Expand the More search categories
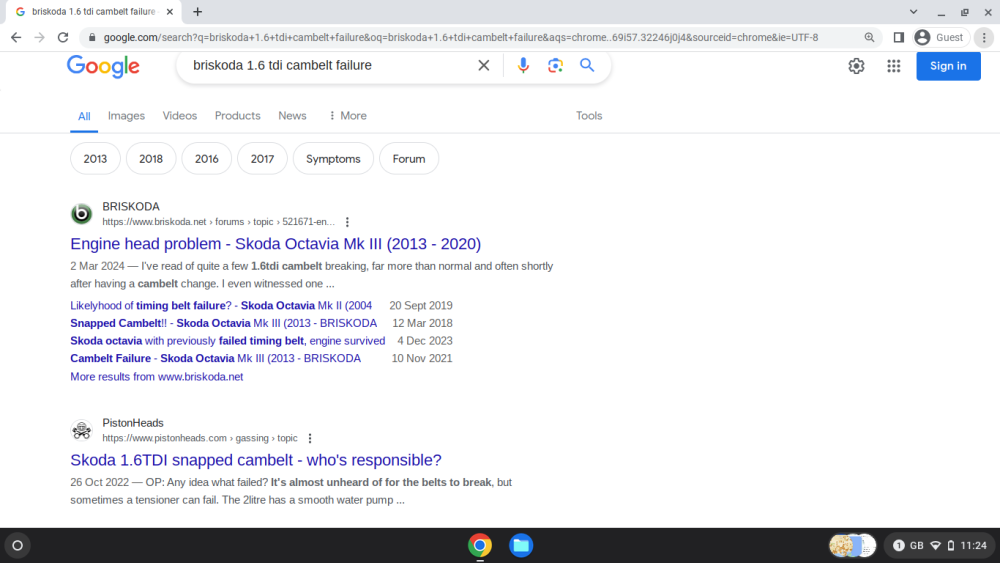This screenshot has width=1000, height=563. point(348,115)
